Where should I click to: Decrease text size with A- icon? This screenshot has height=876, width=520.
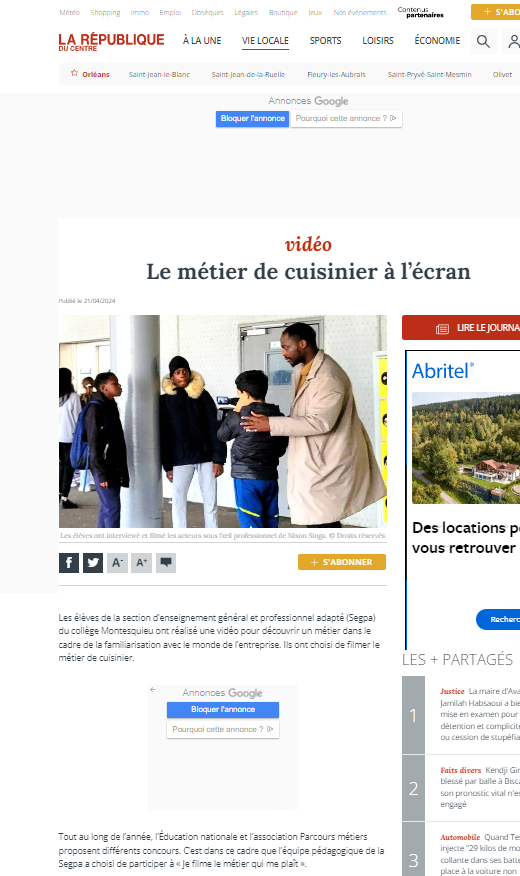tap(117, 563)
